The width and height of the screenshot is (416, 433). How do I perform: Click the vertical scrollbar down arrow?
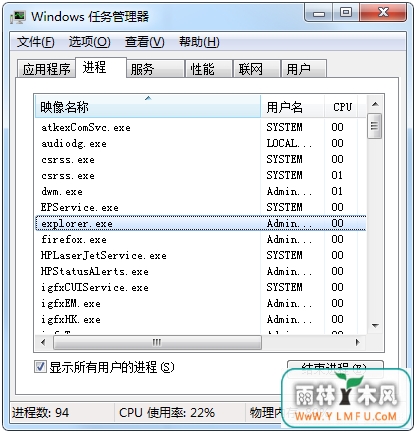point(375,325)
